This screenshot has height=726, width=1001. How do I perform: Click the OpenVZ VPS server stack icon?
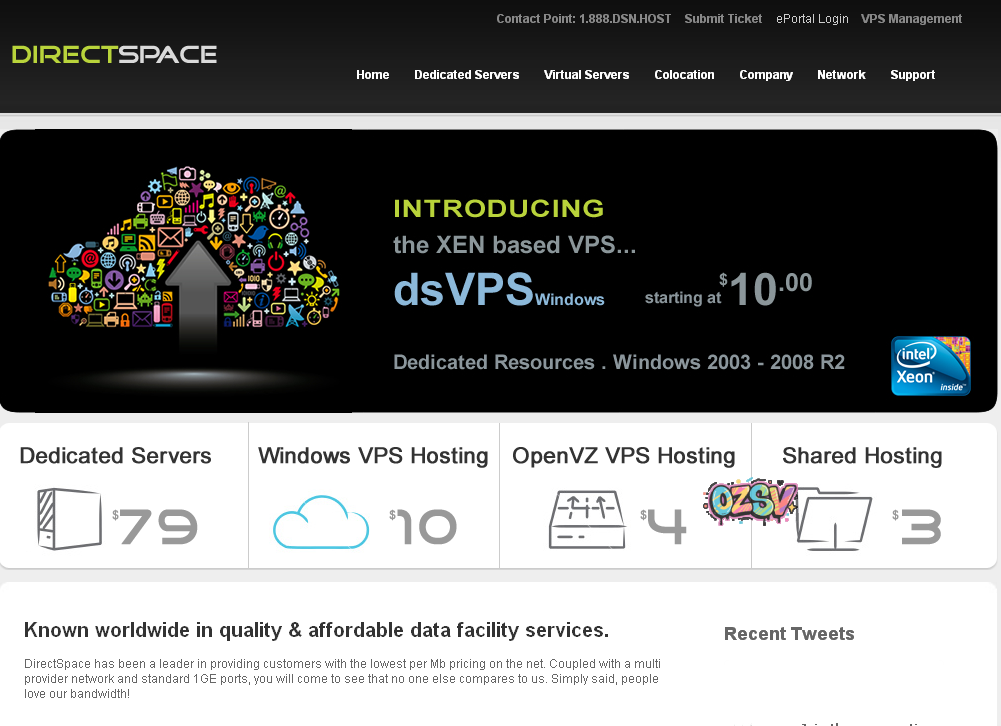coord(587,520)
